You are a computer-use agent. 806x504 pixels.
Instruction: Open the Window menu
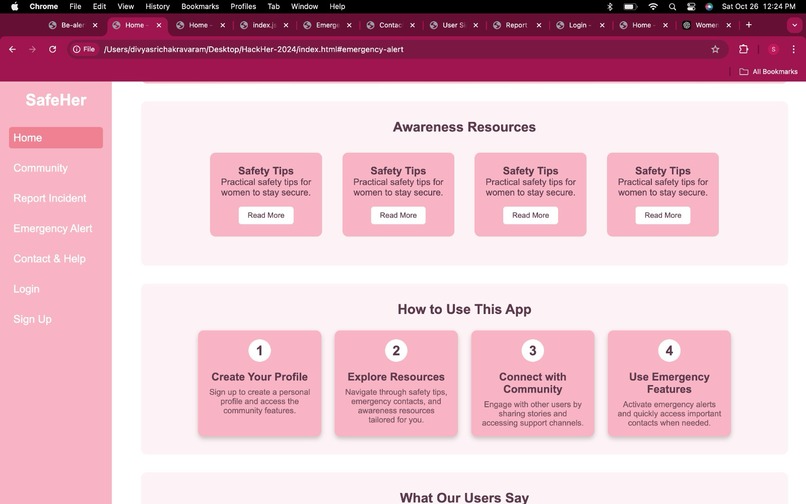pos(304,6)
